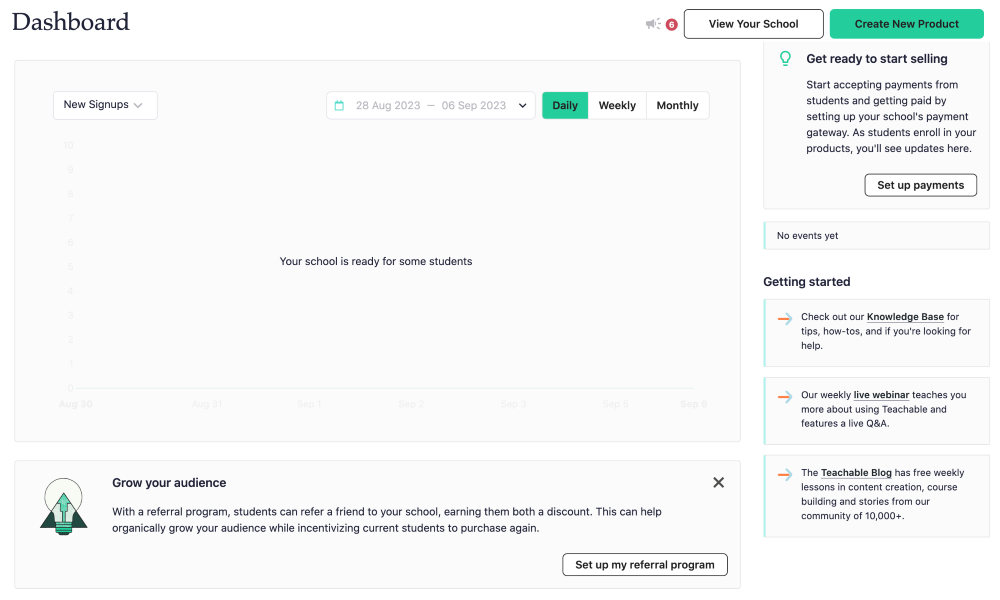Open the announcements megaphone icon
1000x600 pixels.
653,24
